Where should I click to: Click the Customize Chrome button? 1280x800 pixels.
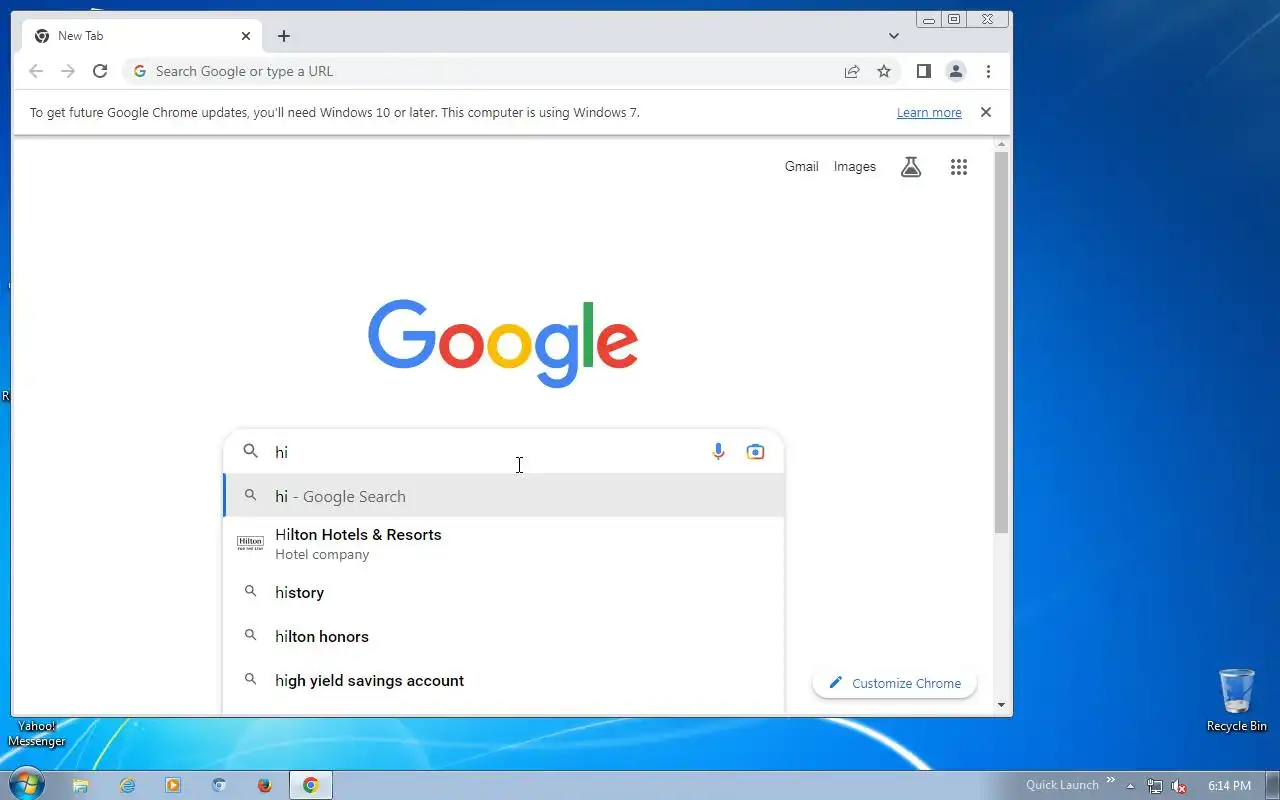coord(895,683)
